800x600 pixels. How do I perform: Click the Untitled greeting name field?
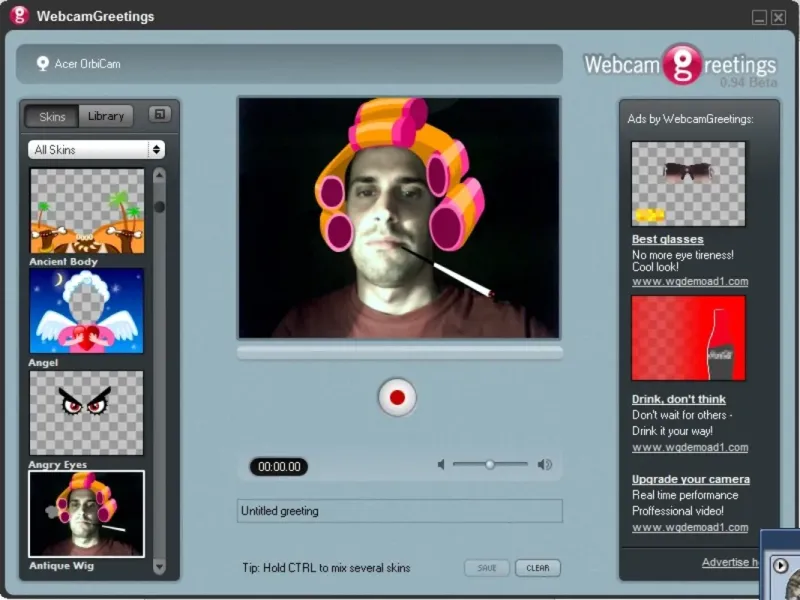click(399, 511)
